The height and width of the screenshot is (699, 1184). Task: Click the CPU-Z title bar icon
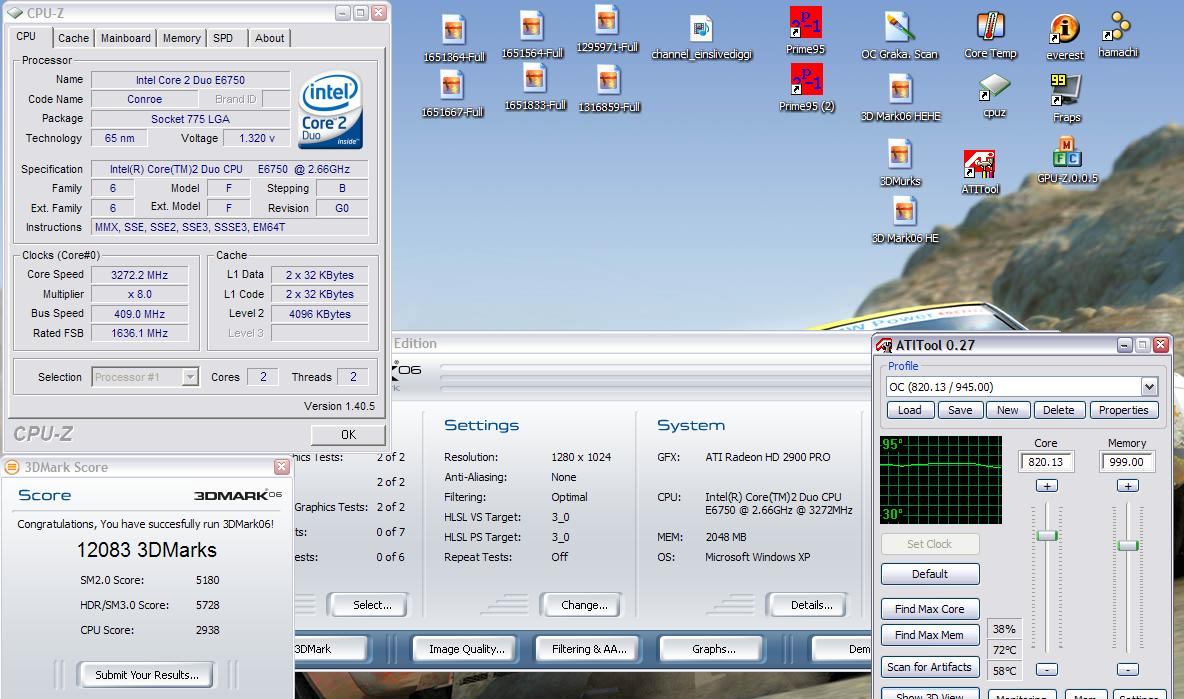coord(15,13)
